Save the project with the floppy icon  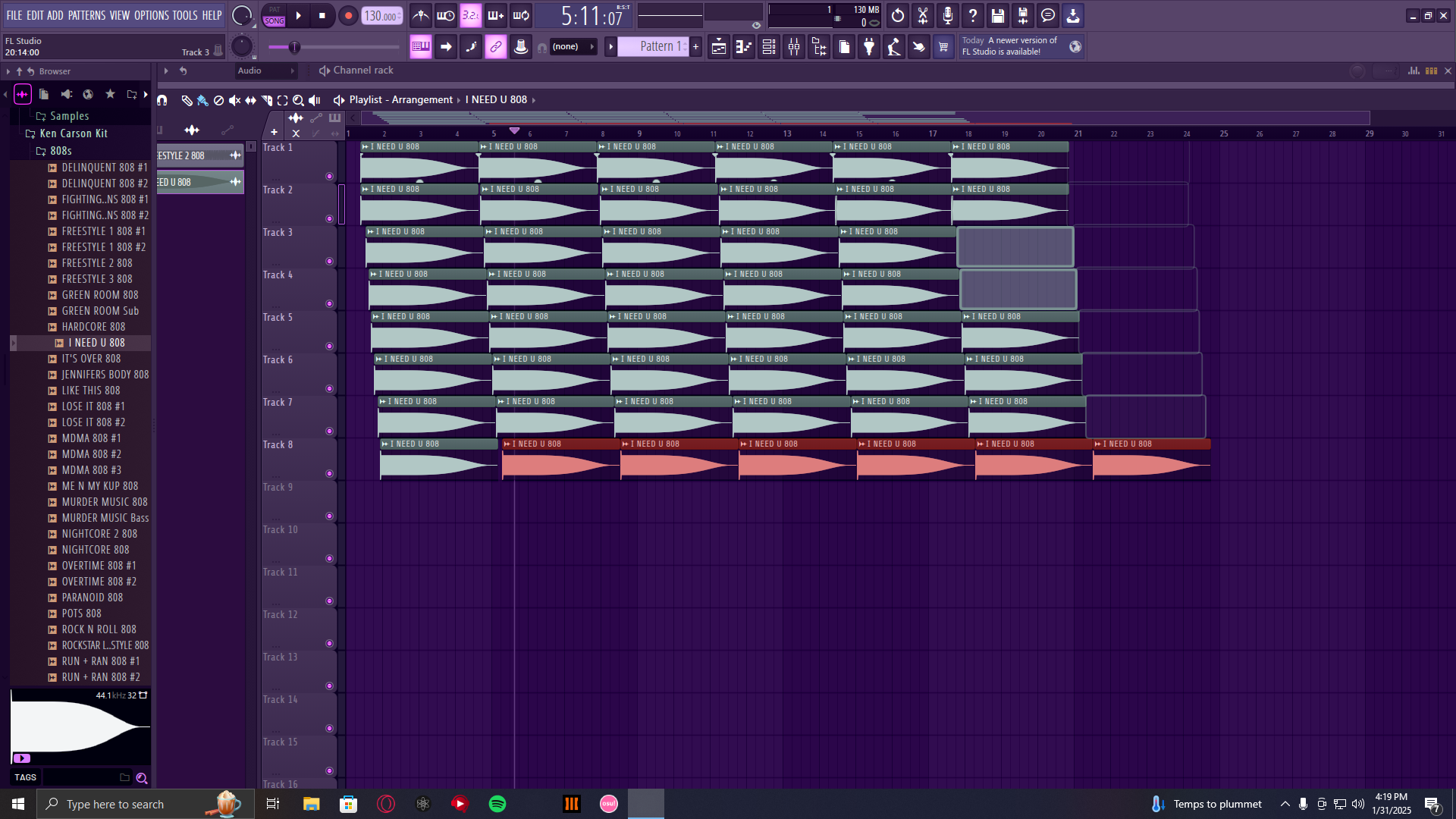point(998,15)
